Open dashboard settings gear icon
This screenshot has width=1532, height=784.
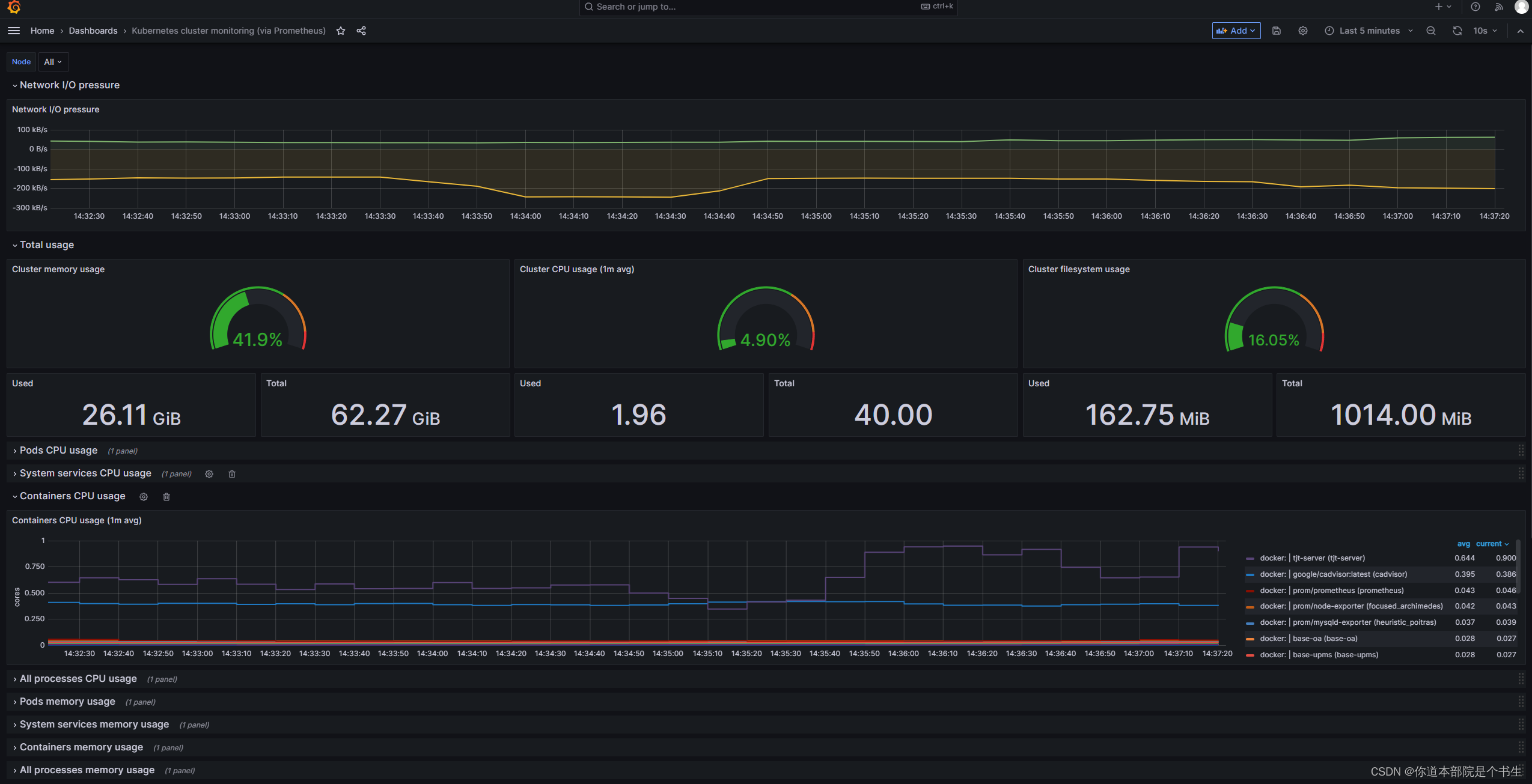tap(1302, 31)
